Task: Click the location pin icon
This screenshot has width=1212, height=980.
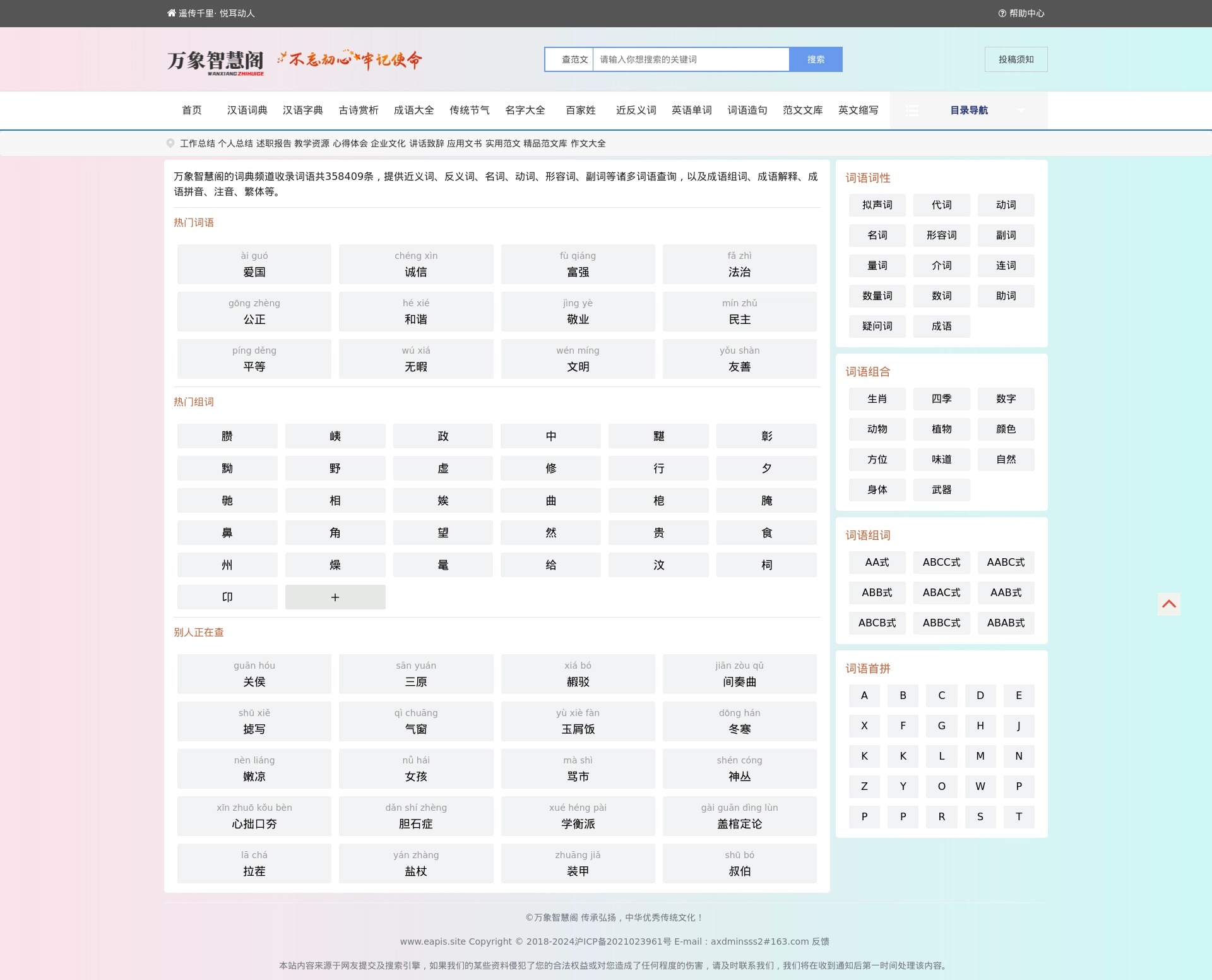Action: [170, 143]
